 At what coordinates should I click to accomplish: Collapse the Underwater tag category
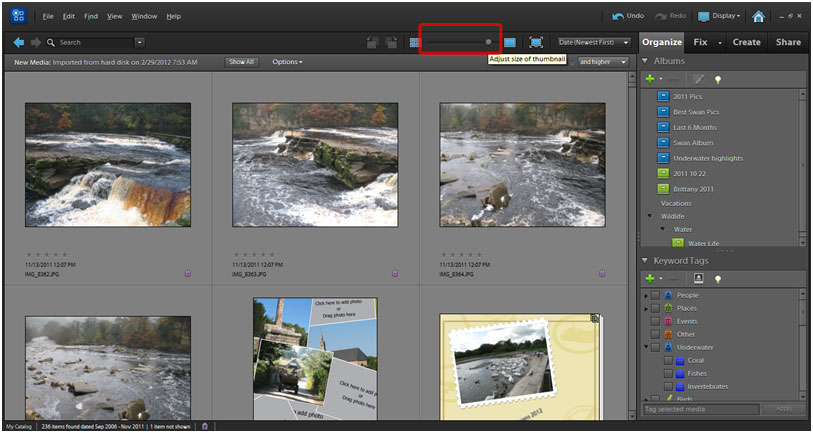646,347
